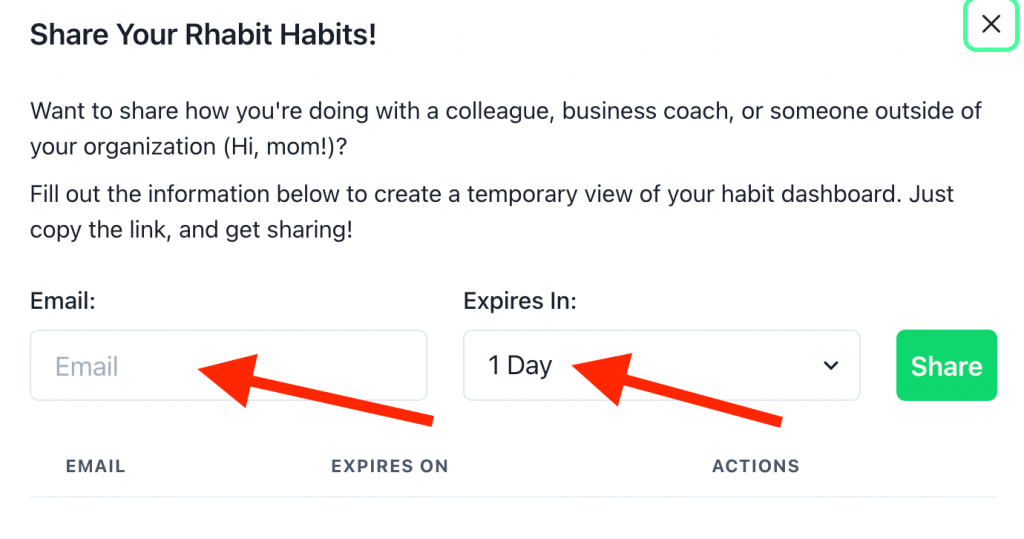Click the gray Email placeholder text
Image resolution: width=1024 pixels, height=539 pixels.
[x=87, y=366]
